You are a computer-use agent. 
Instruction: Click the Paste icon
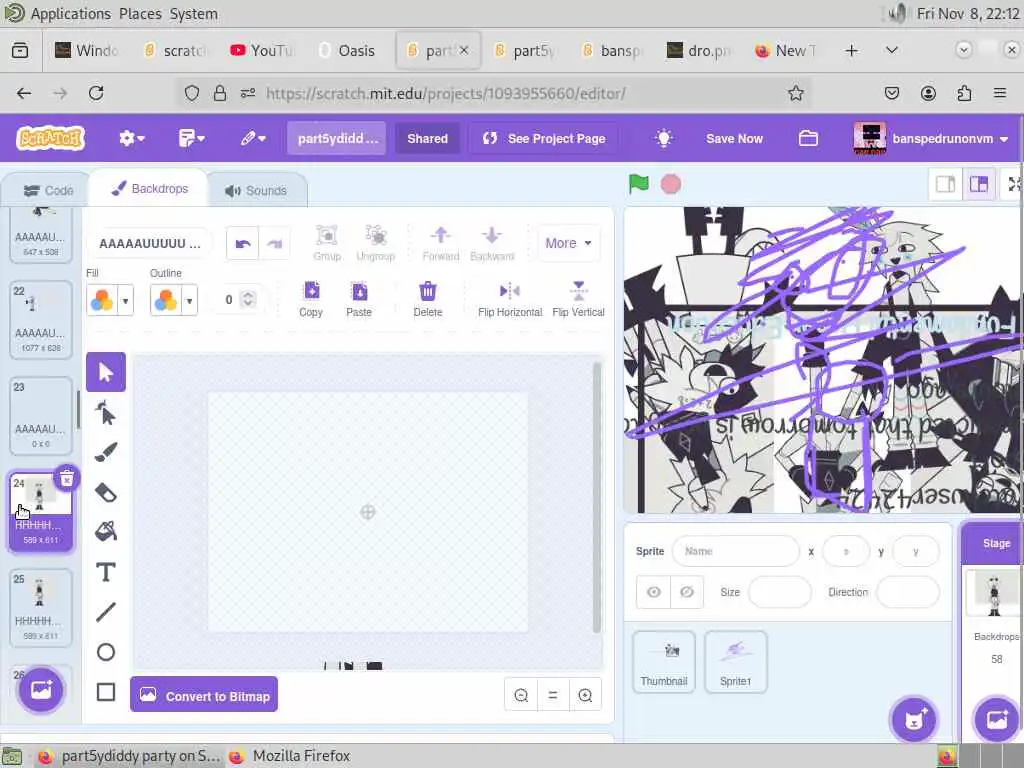359,299
